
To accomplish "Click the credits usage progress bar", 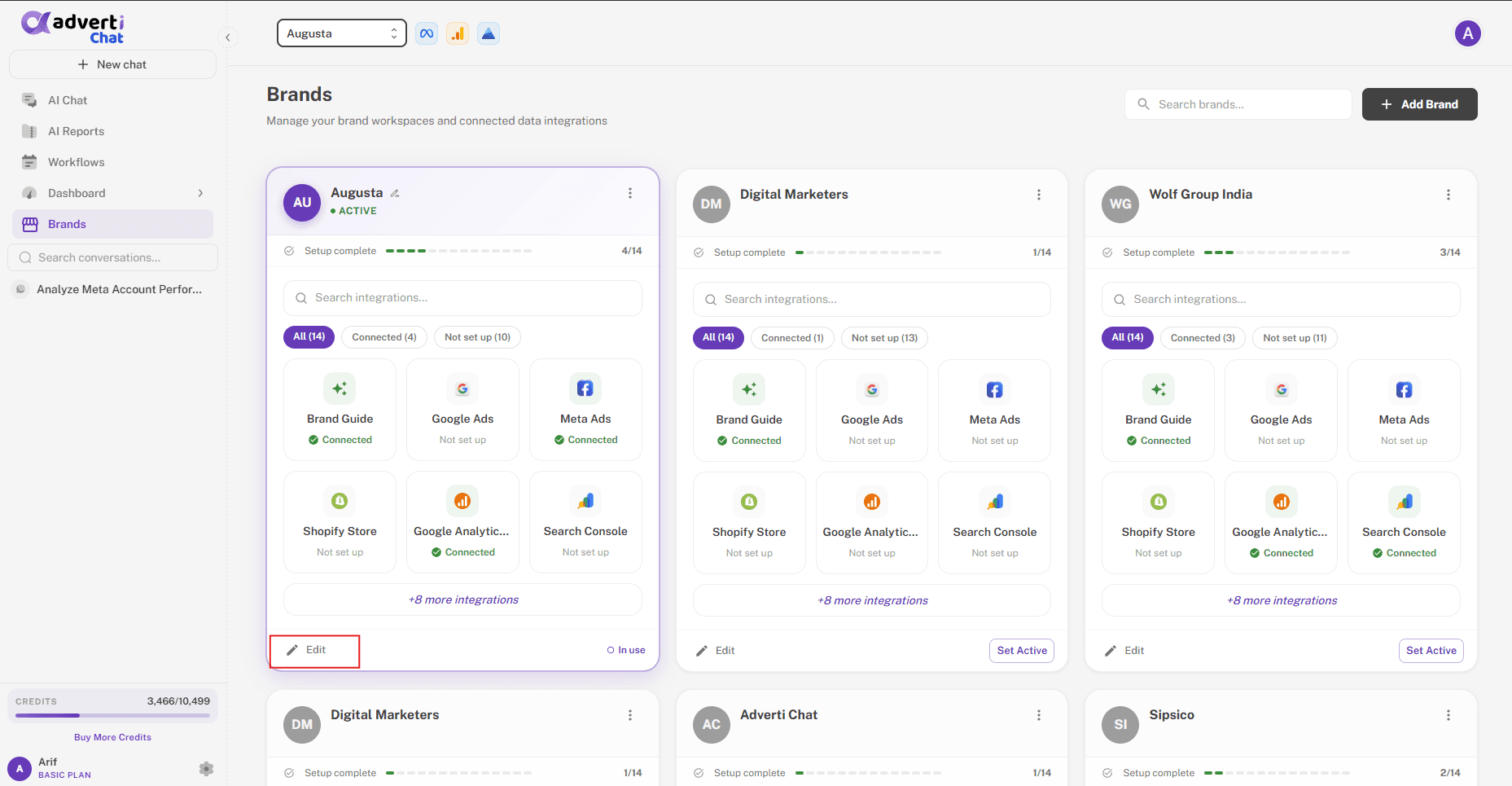I will click(x=112, y=715).
